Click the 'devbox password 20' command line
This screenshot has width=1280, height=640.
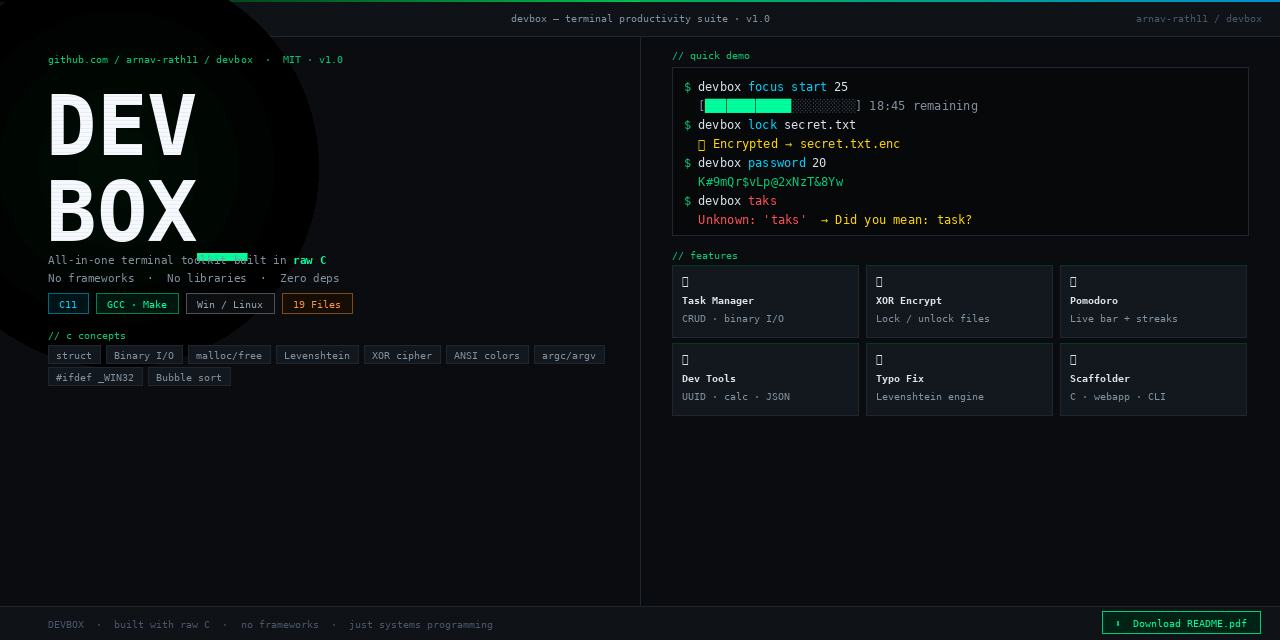tap(755, 163)
